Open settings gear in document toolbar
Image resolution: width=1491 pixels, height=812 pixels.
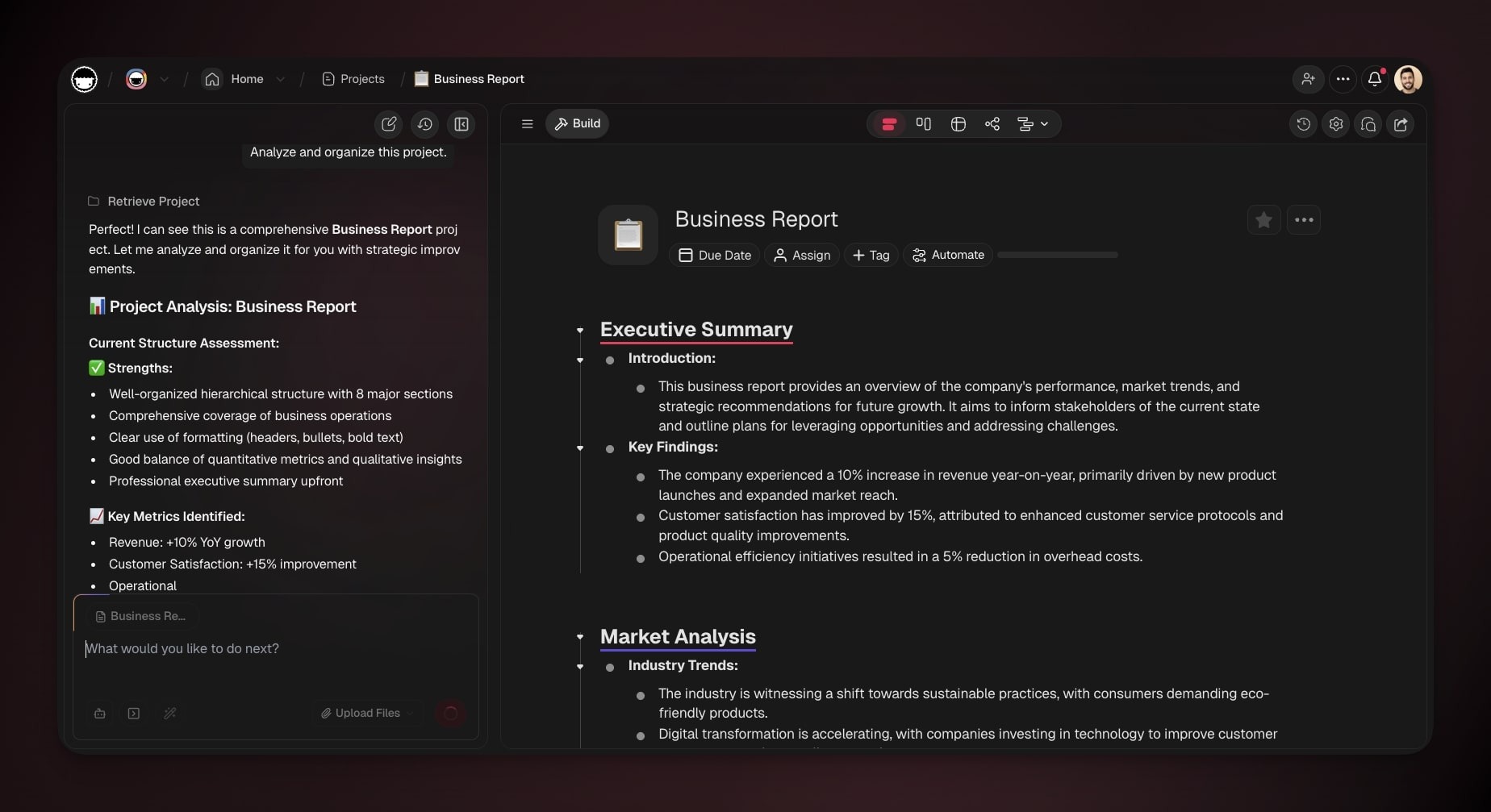(1336, 124)
